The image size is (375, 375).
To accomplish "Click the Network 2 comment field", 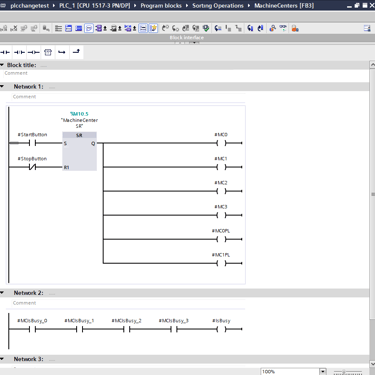I will point(128,303).
